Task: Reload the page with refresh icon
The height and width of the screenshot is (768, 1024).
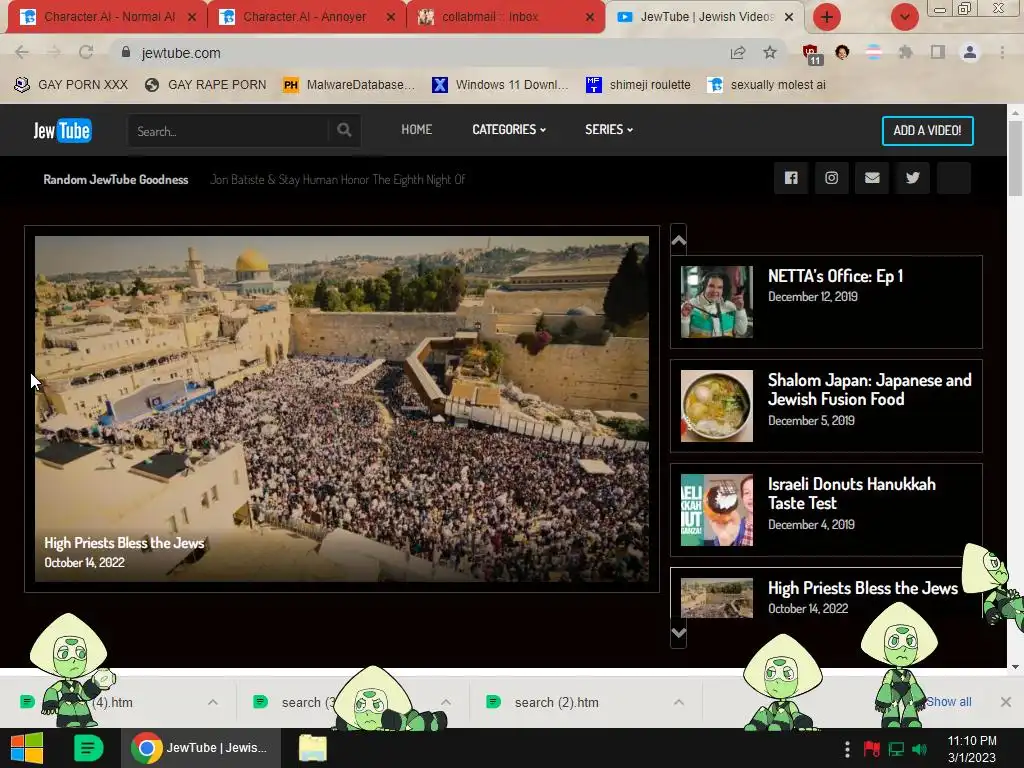Action: [86, 53]
